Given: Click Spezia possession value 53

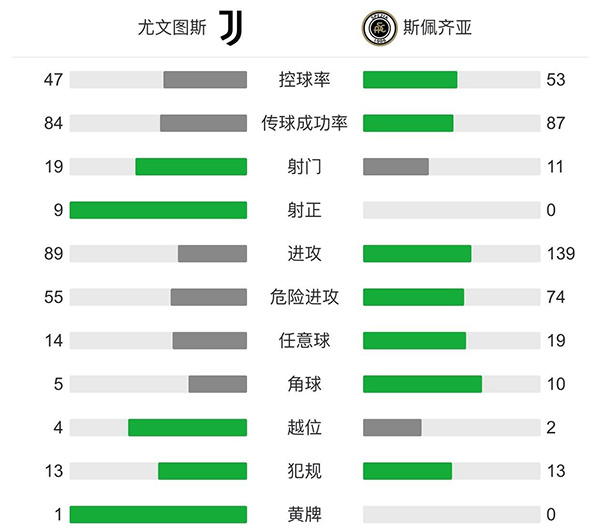Looking at the screenshot, I should (555, 80).
